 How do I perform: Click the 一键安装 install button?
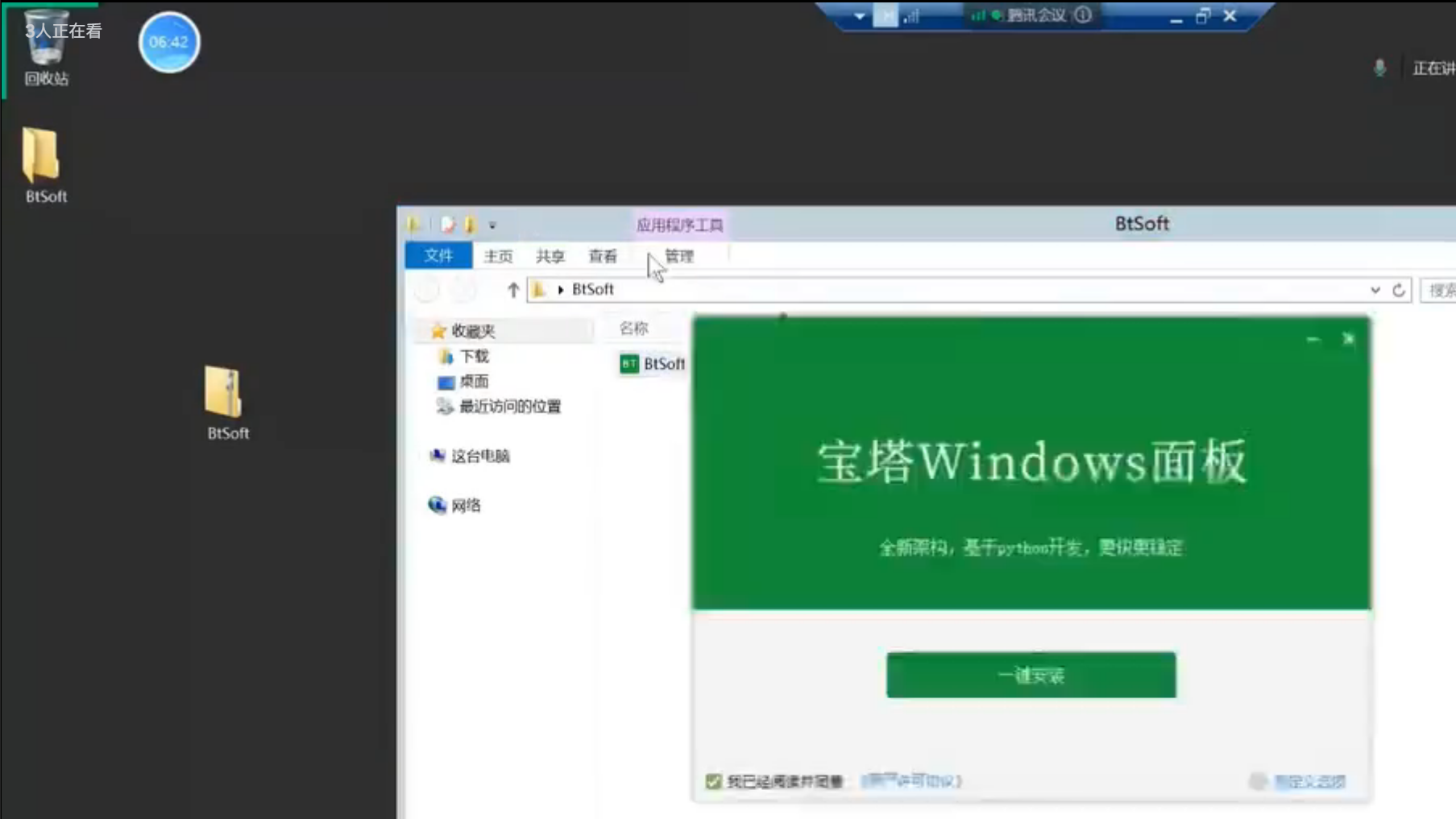[1031, 675]
